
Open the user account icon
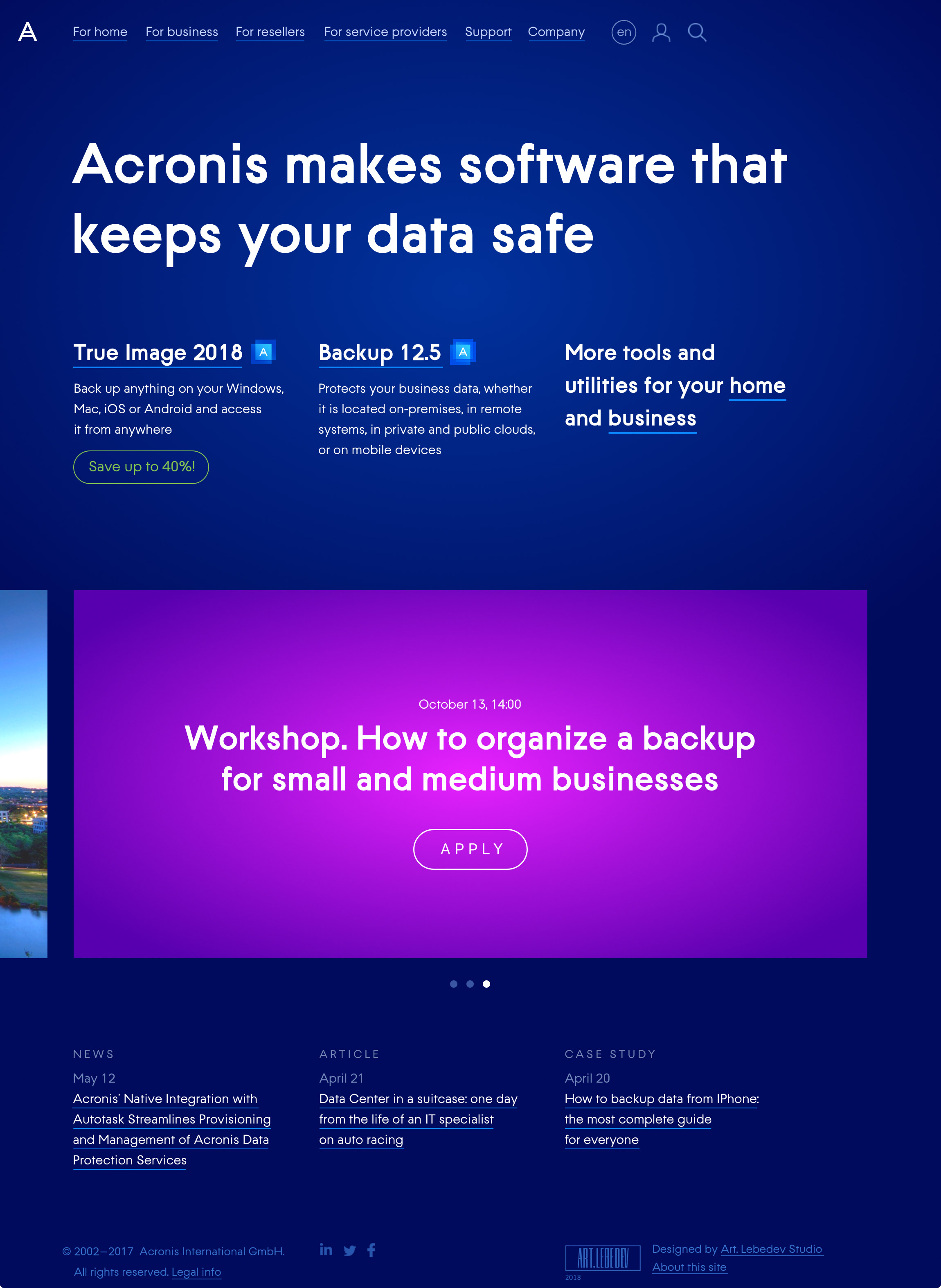[661, 32]
